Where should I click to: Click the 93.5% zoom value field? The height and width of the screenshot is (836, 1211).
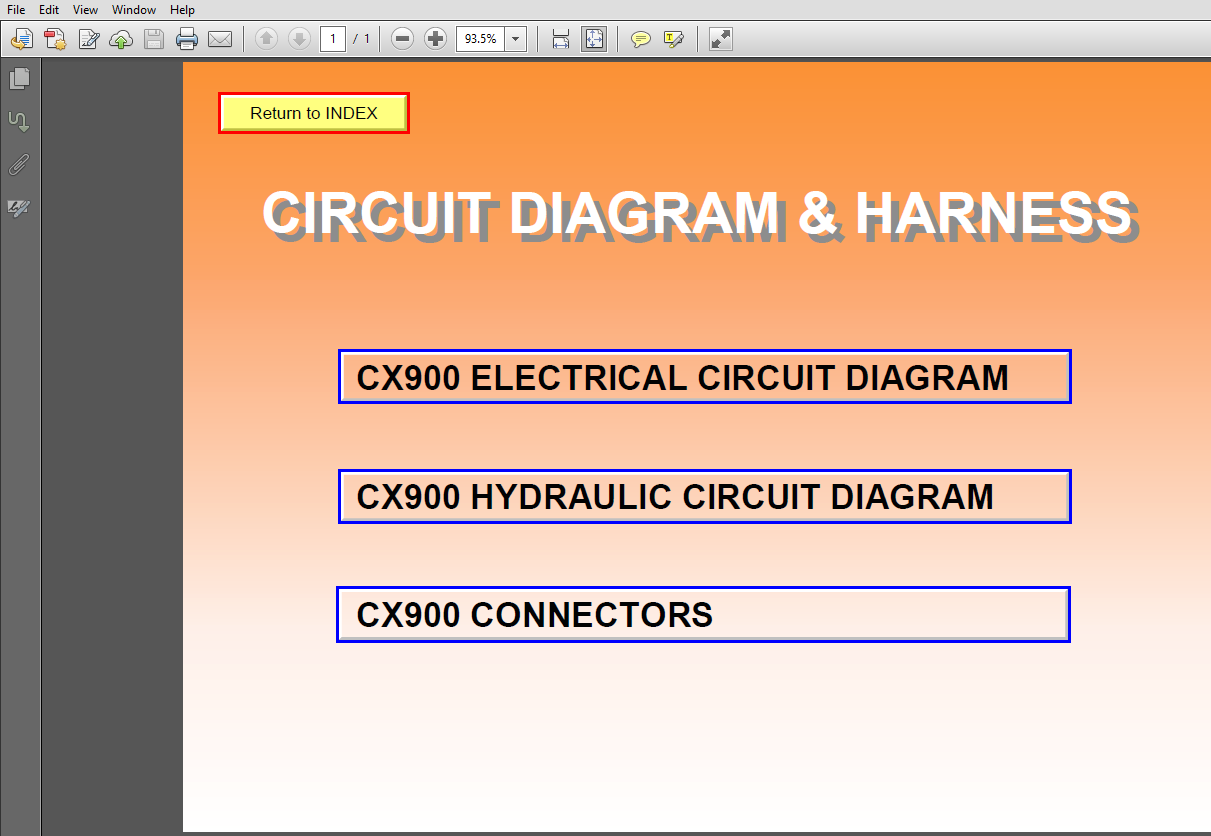481,39
